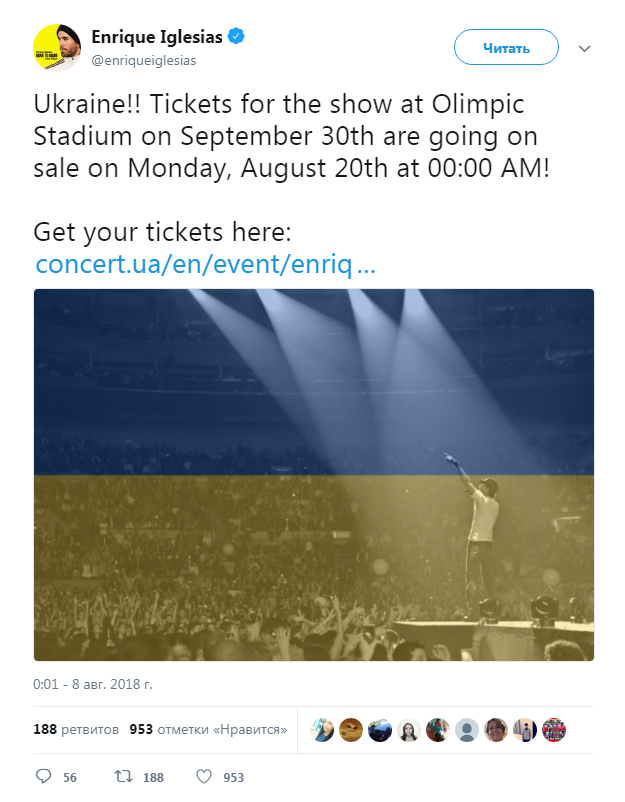Click the blue verified badge

pyautogui.click(x=236, y=37)
